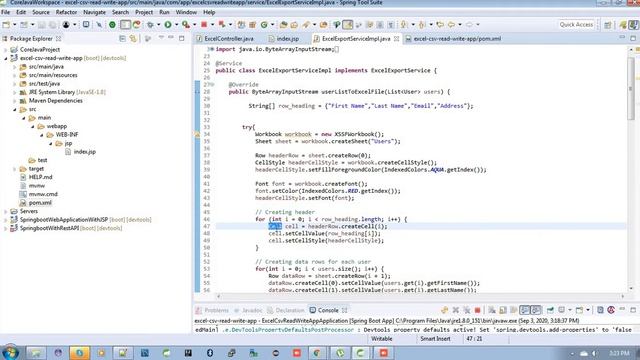The width and height of the screenshot is (640, 360).
Task: Click the Previous Annotation toolbar icon
Action: pyautogui.click(x=422, y=24)
